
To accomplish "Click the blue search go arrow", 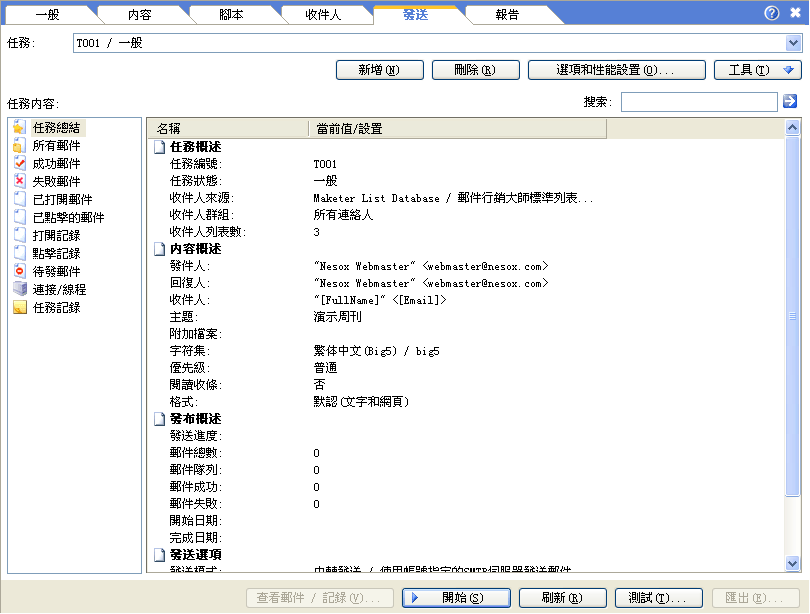I will click(x=790, y=101).
